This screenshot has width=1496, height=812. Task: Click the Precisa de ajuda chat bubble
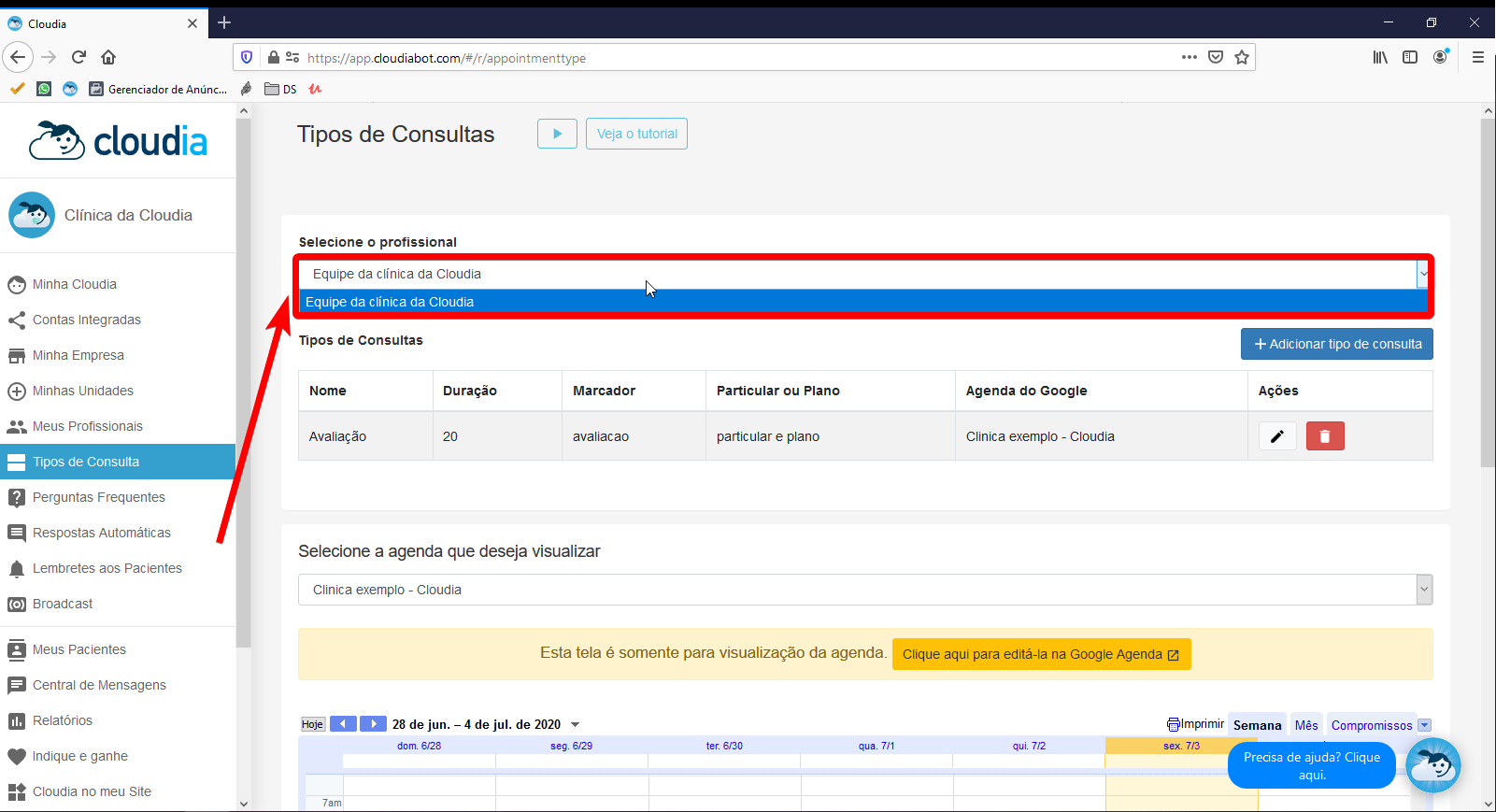point(1312,766)
